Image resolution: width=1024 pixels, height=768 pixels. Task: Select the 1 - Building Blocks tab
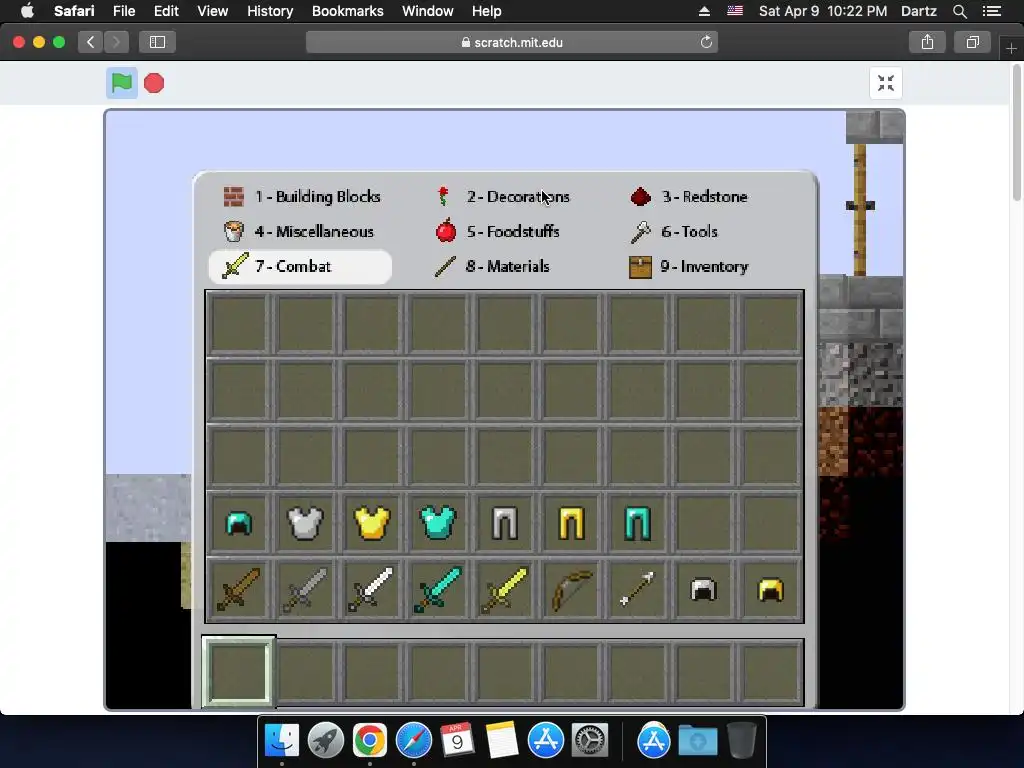coord(302,197)
